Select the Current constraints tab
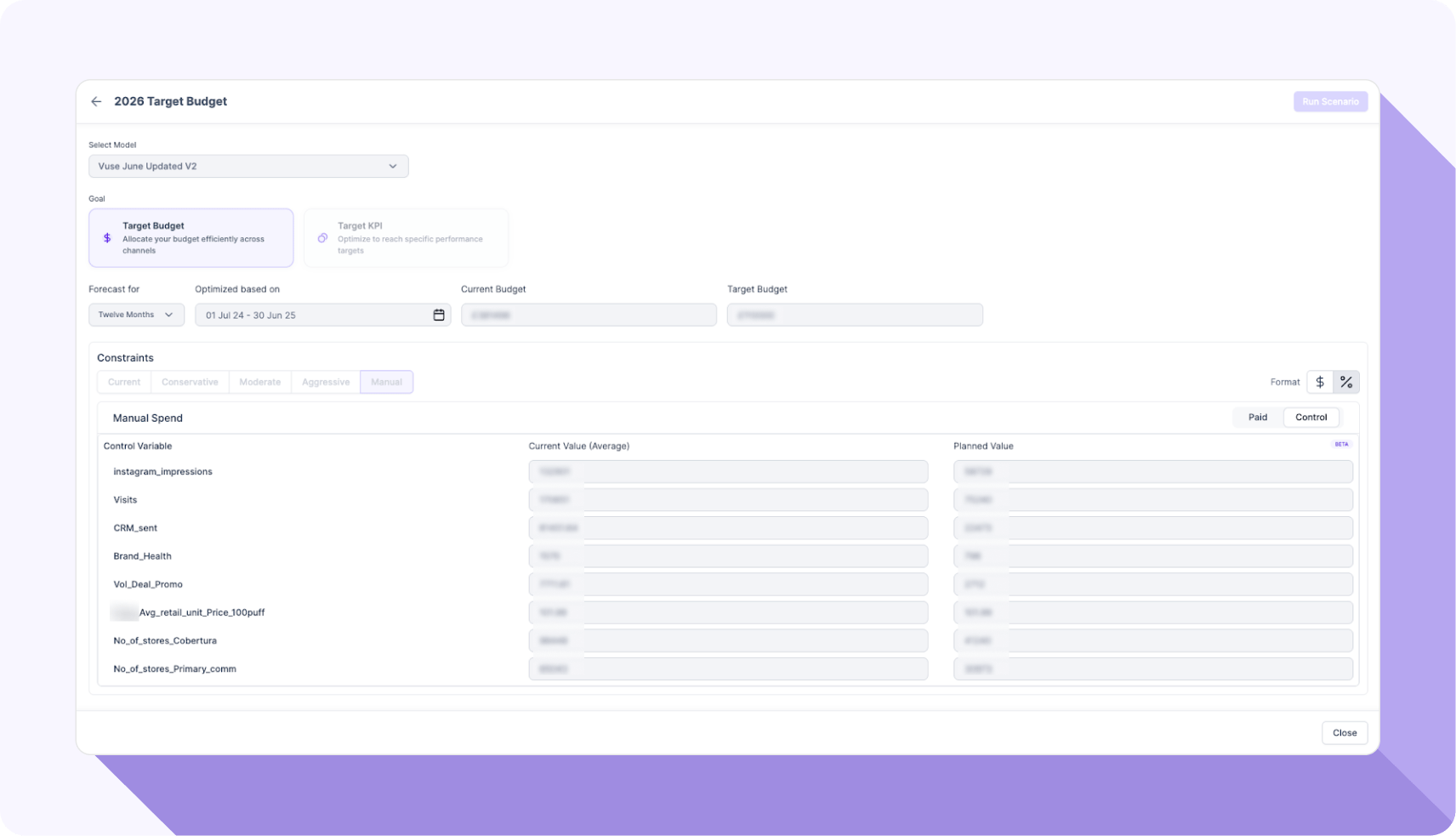Viewport: 1456px width, 836px height. [x=124, y=382]
